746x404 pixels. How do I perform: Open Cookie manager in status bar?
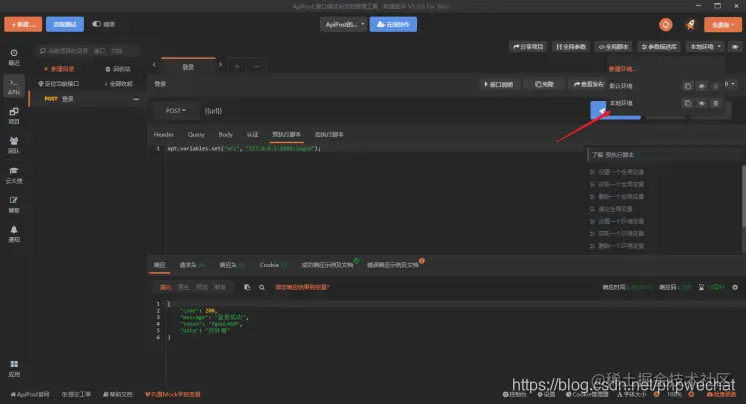pos(587,394)
